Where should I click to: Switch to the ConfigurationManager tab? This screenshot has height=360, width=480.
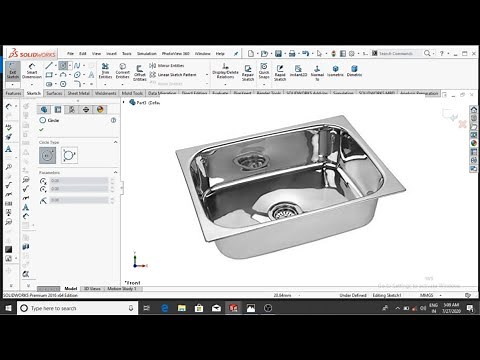pyautogui.click(x=72, y=109)
